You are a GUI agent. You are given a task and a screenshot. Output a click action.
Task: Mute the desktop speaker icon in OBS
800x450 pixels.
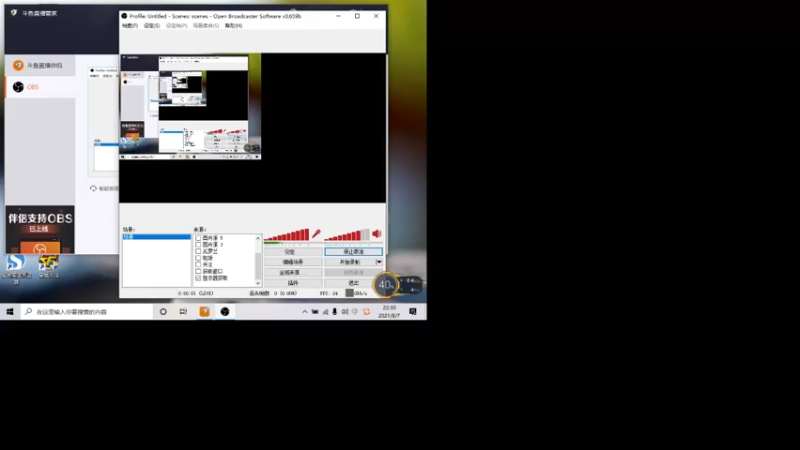(x=377, y=234)
